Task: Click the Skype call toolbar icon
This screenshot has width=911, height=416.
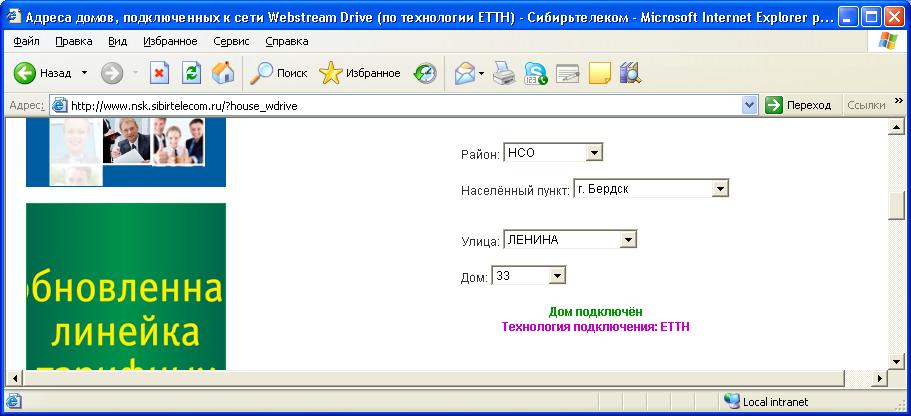Action: click(x=536, y=73)
